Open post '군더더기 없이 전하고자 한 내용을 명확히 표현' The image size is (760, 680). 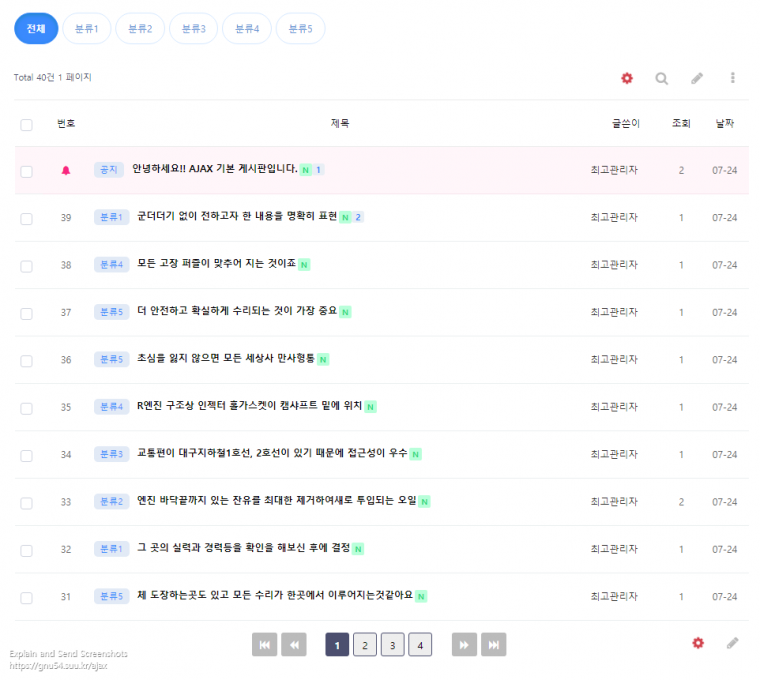[x=237, y=216]
